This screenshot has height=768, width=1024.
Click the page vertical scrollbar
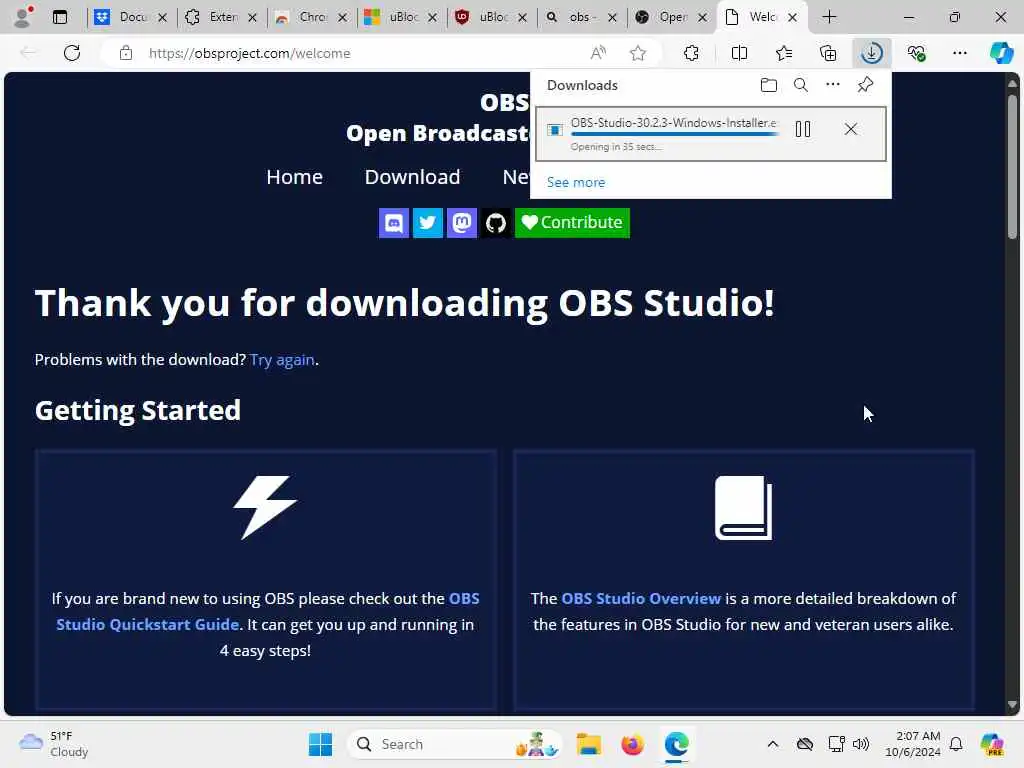click(x=1012, y=167)
